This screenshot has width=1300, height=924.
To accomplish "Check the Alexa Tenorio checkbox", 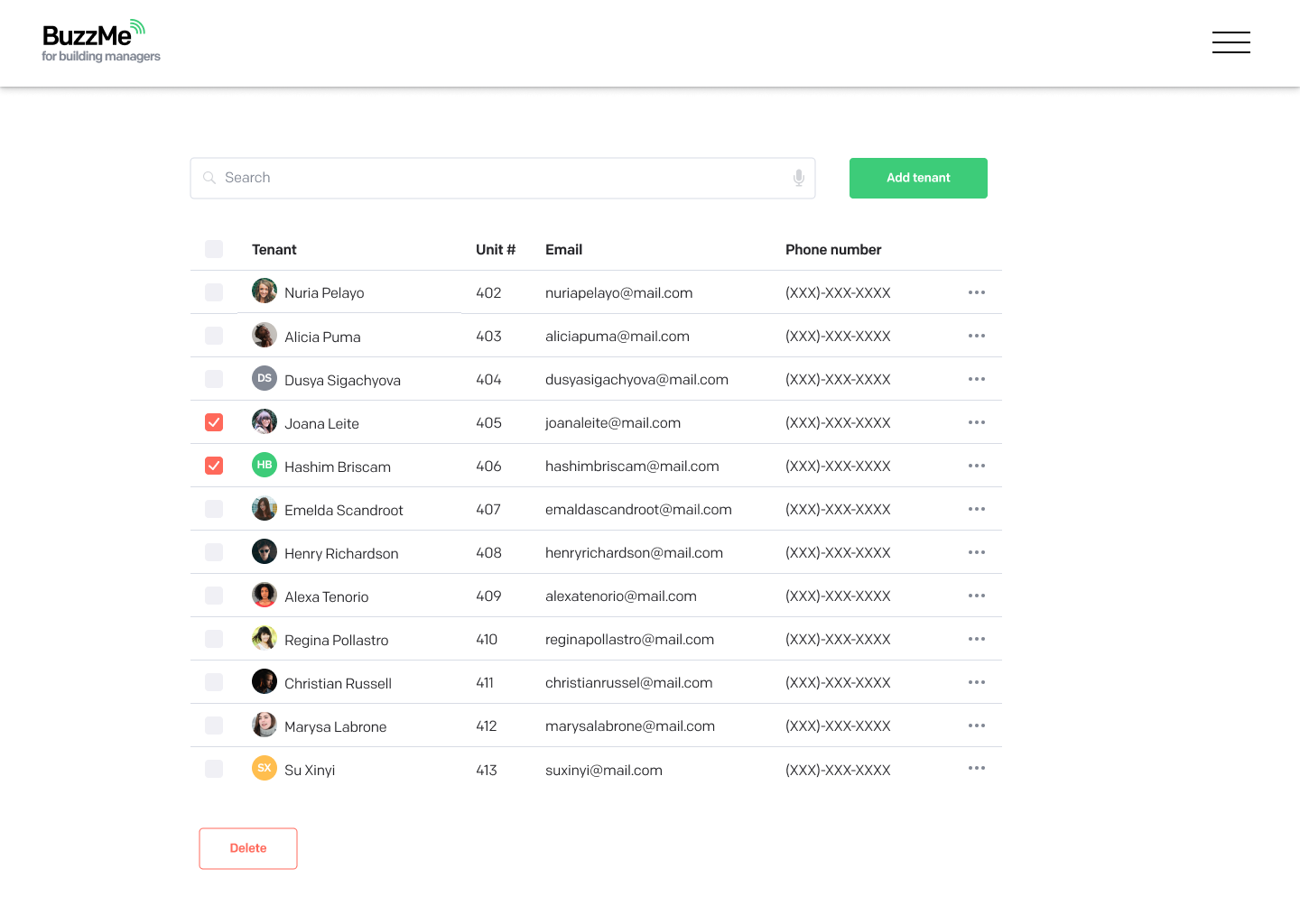I will point(214,596).
